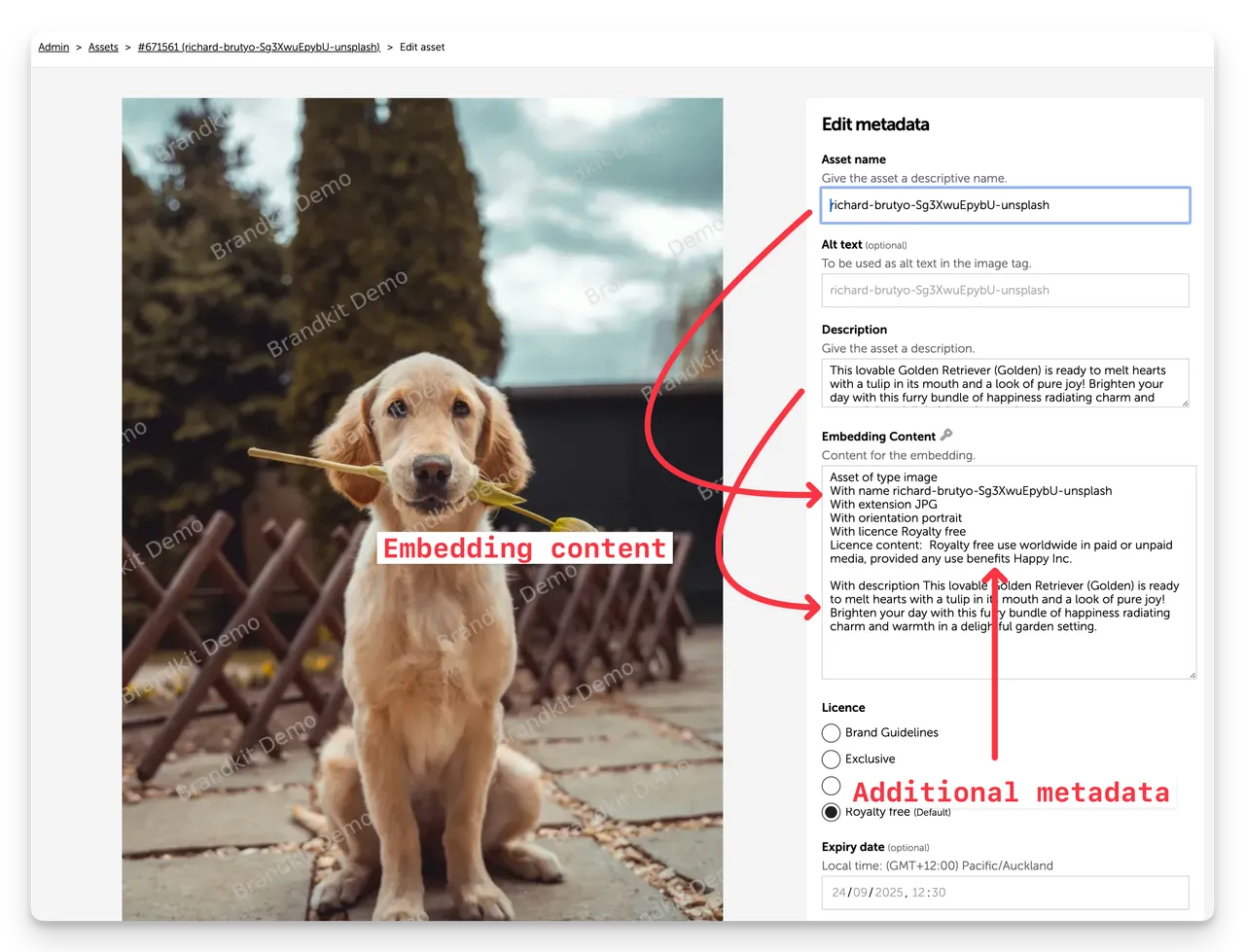Click the Embedding Content textarea resize handle
Viewport: 1245px width, 952px height.
pyautogui.click(x=1192, y=673)
